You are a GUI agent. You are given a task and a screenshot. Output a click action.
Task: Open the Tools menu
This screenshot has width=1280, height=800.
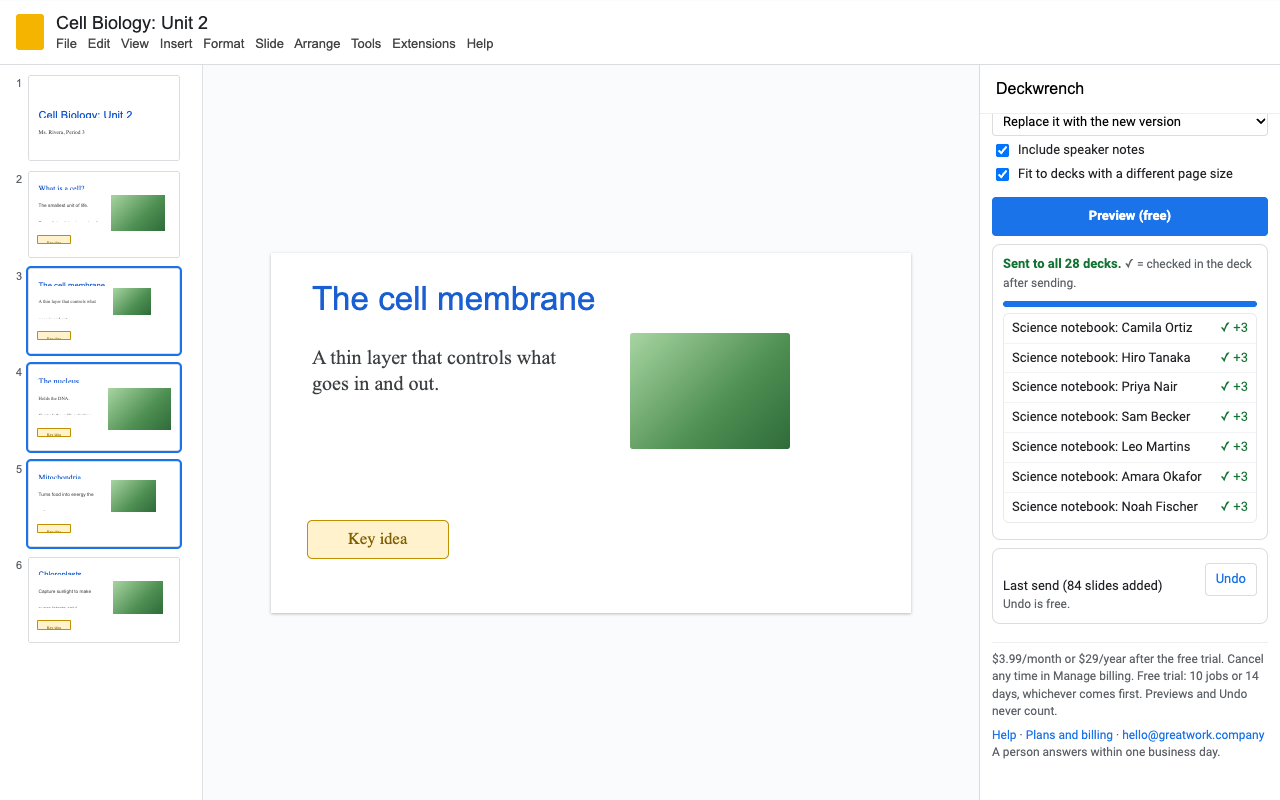tap(366, 44)
